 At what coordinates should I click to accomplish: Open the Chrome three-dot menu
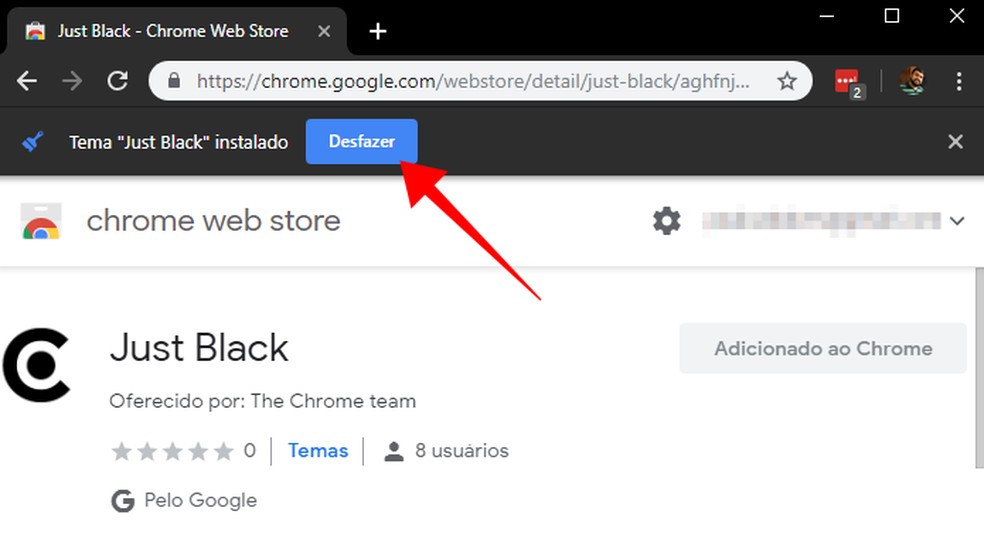coord(959,81)
